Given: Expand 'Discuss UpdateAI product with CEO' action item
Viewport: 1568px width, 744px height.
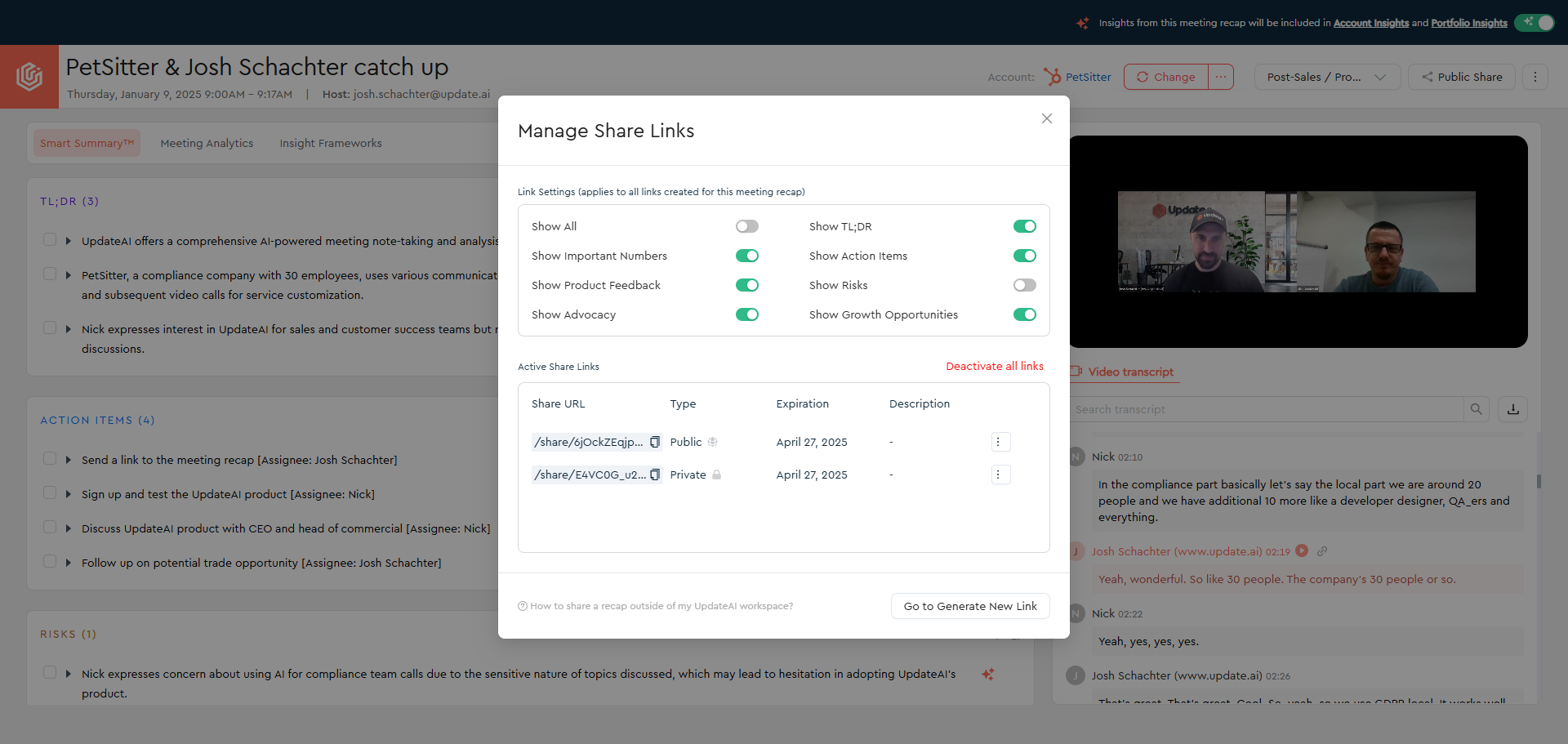Looking at the screenshot, I should (x=69, y=528).
